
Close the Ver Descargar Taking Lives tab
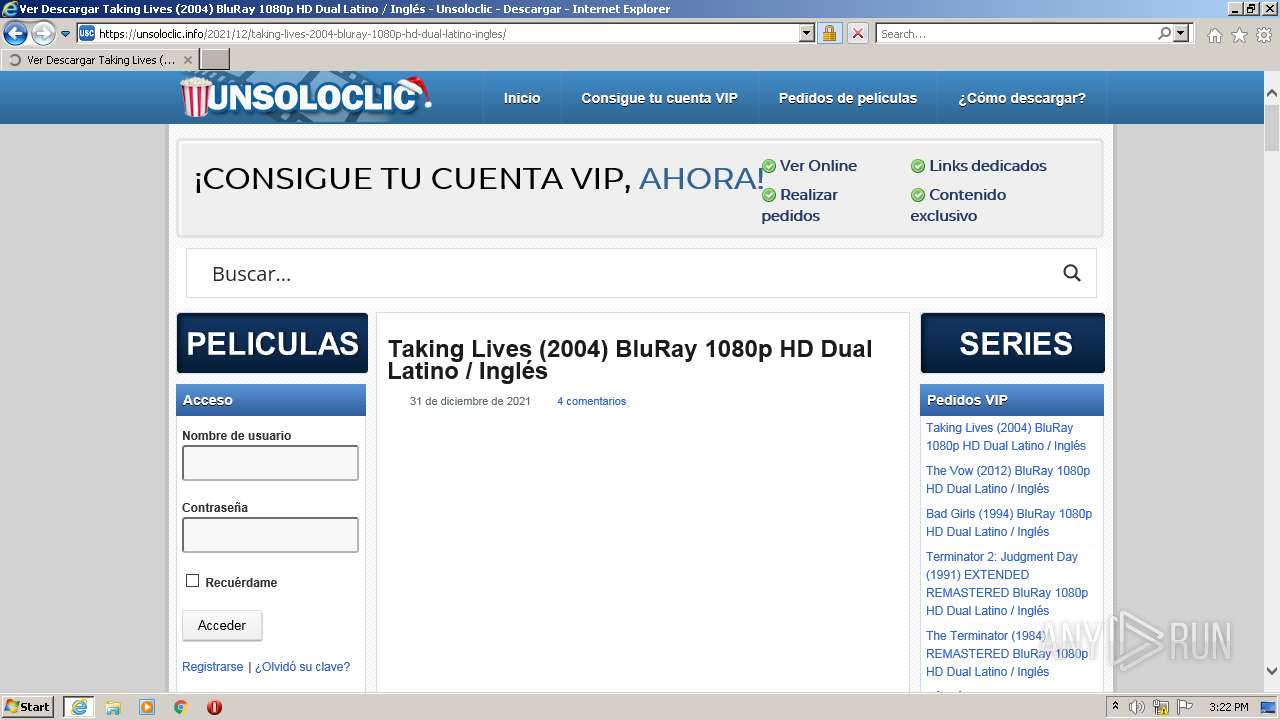tap(188, 60)
